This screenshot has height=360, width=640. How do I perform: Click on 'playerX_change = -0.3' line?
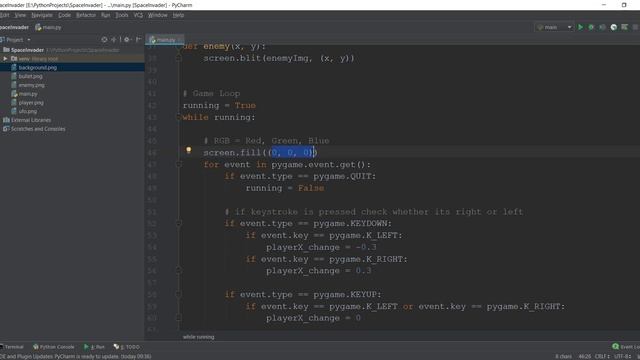[x=321, y=247]
